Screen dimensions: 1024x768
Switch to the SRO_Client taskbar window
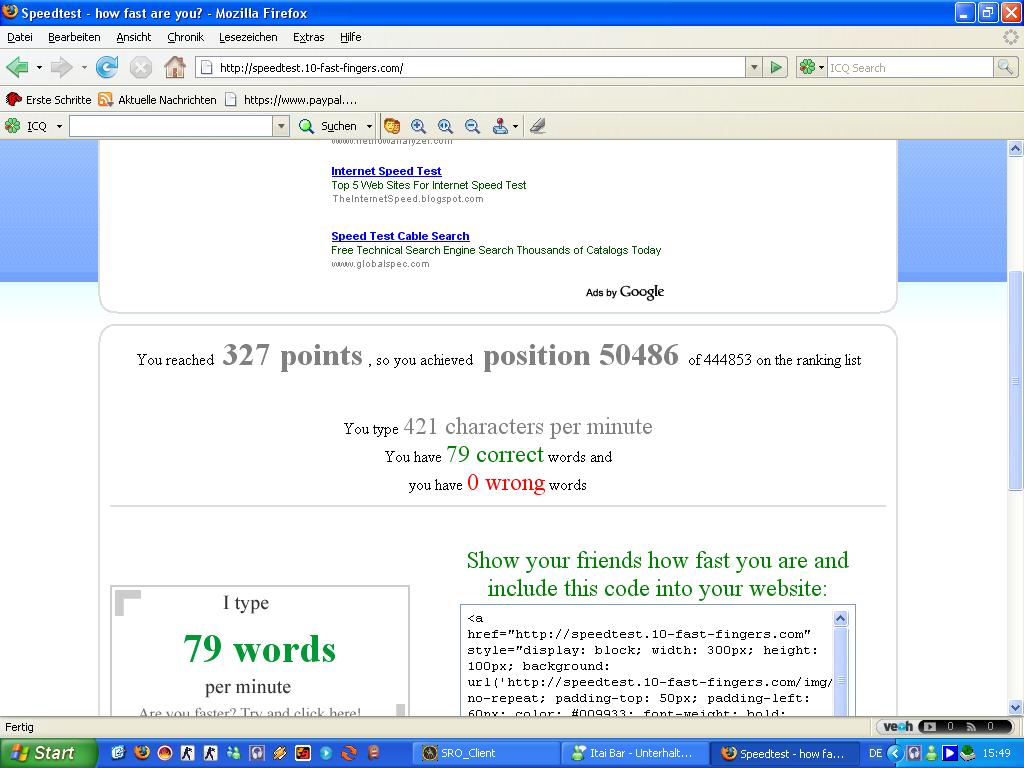coord(485,753)
